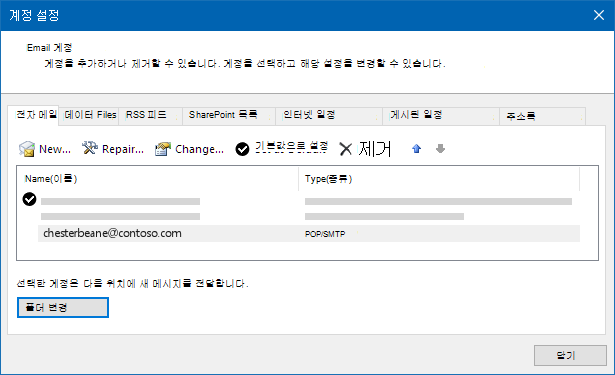
Task: Click default-account checkmark in the list
Action: (29, 199)
